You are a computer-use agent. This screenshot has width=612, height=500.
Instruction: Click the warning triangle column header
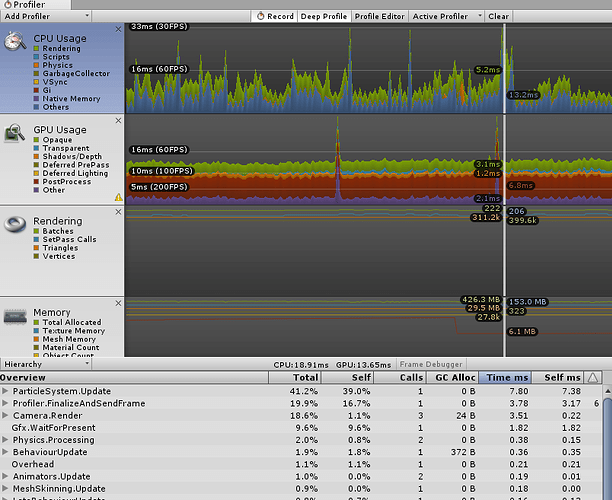pyautogui.click(x=593, y=377)
